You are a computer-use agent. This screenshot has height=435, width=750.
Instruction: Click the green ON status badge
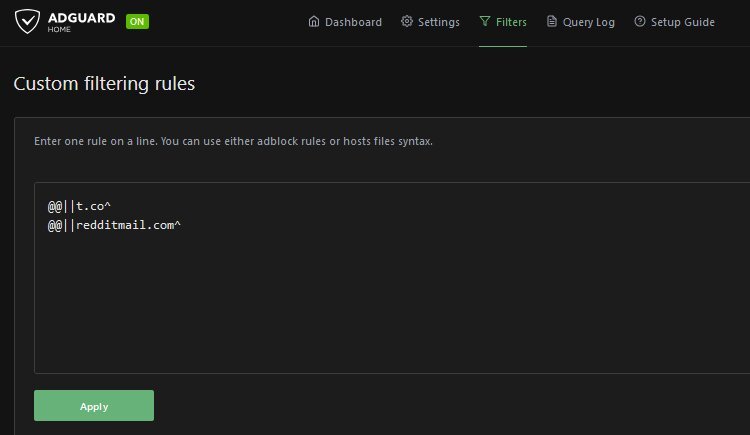point(137,22)
